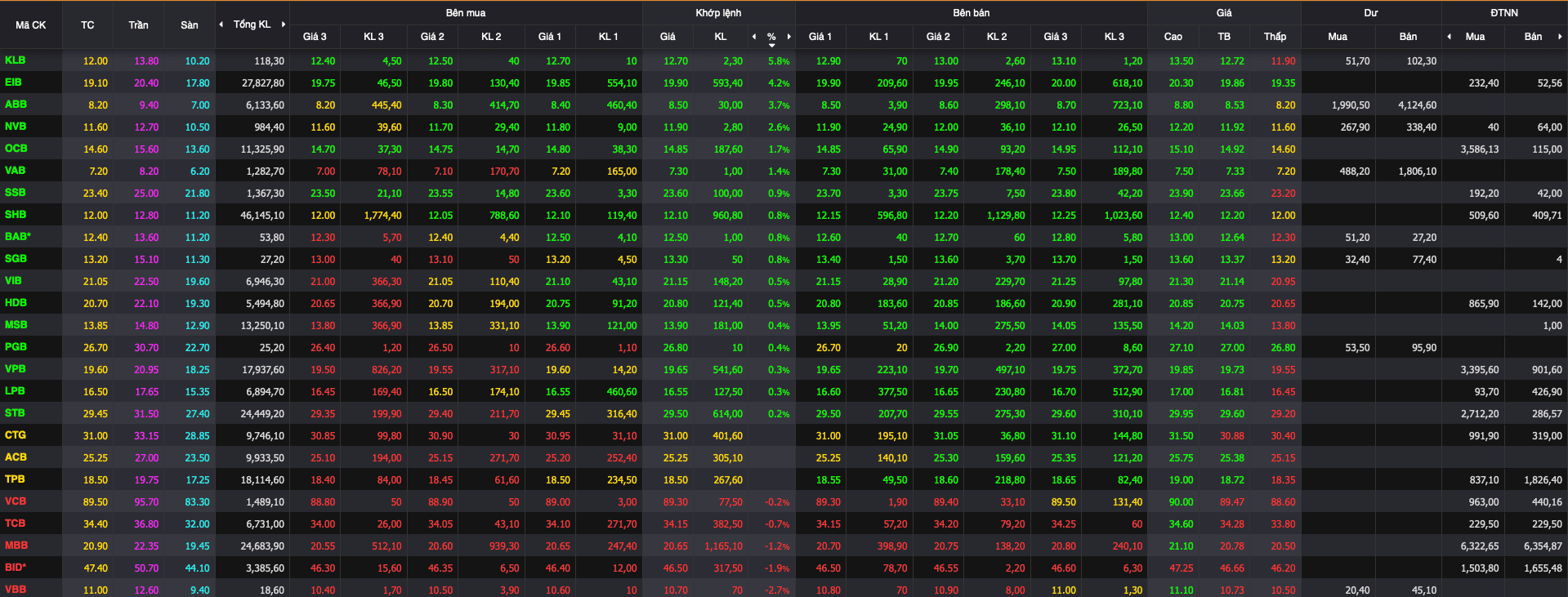Click the Thấp column header
The width and height of the screenshot is (1568, 597).
[x=1275, y=37]
